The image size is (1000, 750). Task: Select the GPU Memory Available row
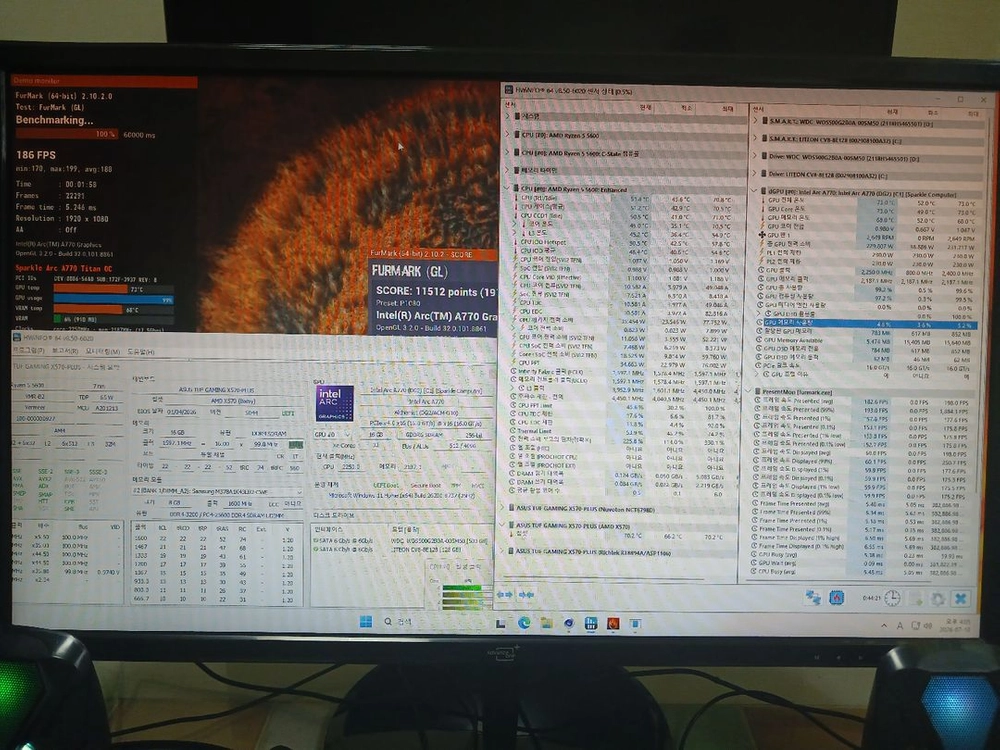[867, 341]
